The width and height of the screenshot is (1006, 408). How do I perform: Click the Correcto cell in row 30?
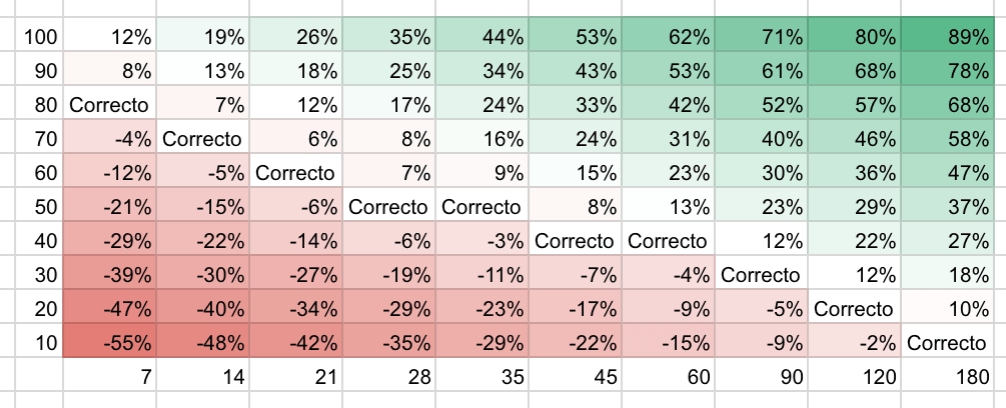point(761,274)
